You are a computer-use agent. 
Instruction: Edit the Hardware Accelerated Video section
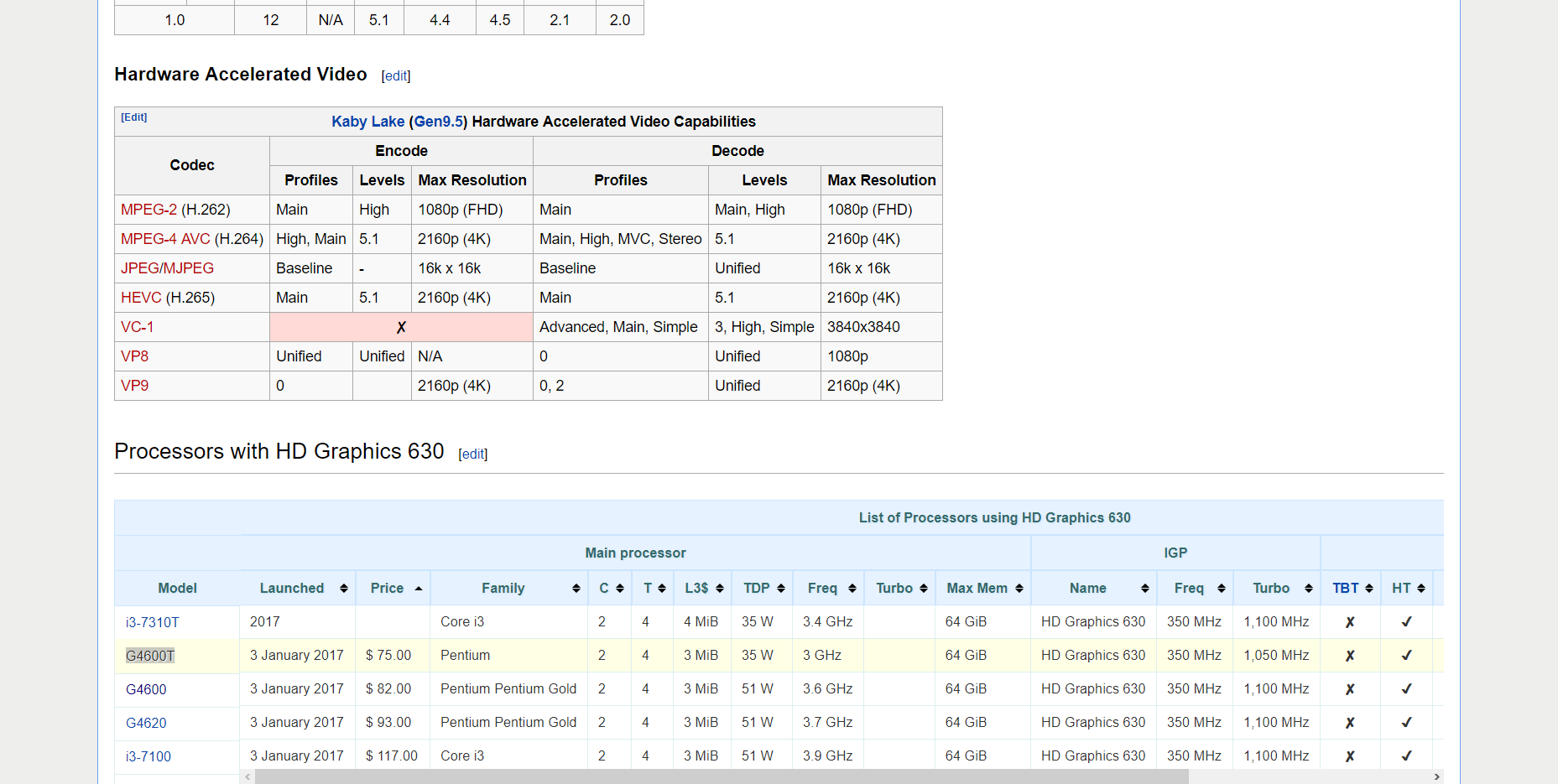coord(396,75)
